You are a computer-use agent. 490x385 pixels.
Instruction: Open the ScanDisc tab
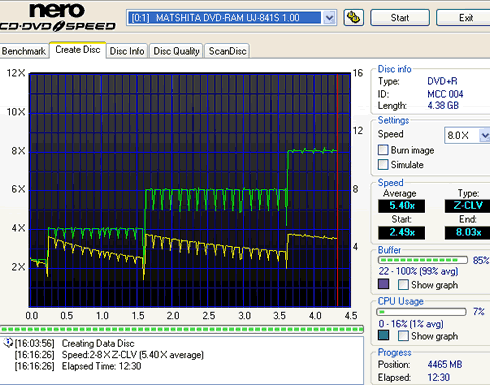click(227, 51)
